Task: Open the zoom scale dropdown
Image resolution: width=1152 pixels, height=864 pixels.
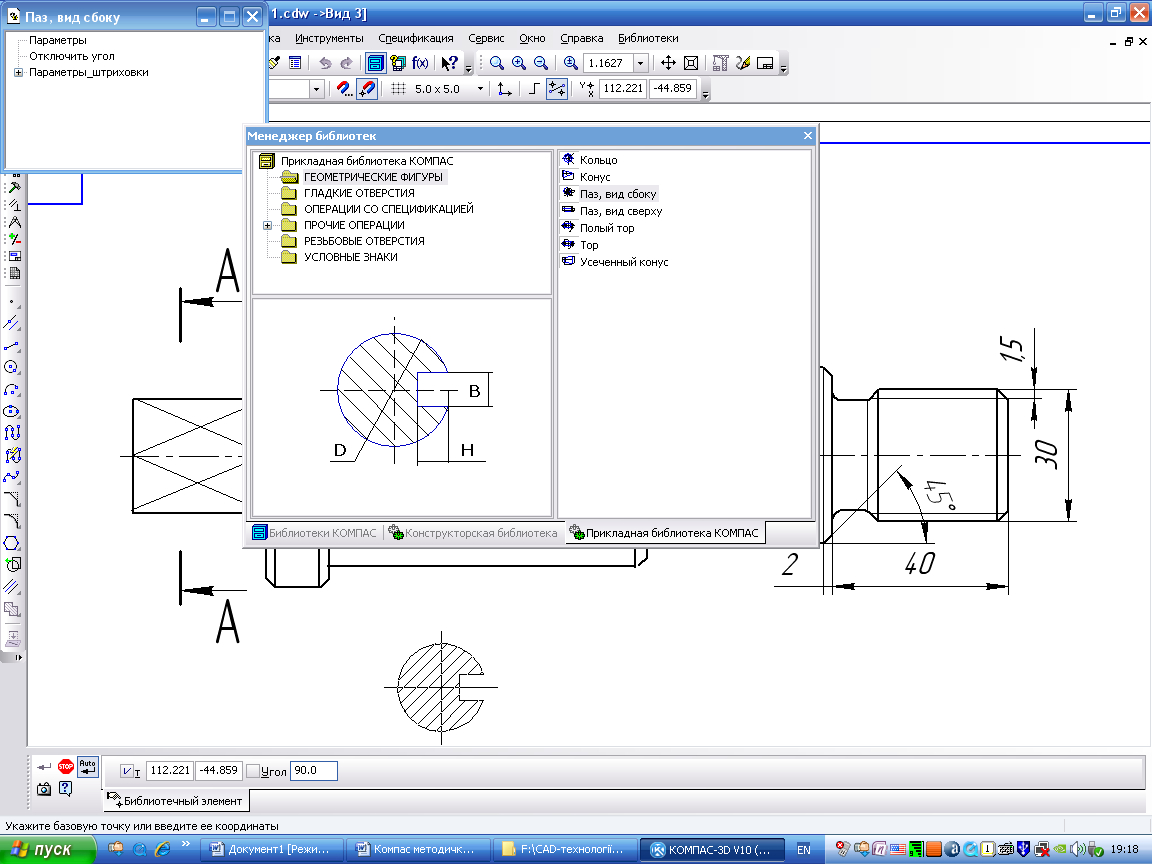Action: (x=640, y=63)
